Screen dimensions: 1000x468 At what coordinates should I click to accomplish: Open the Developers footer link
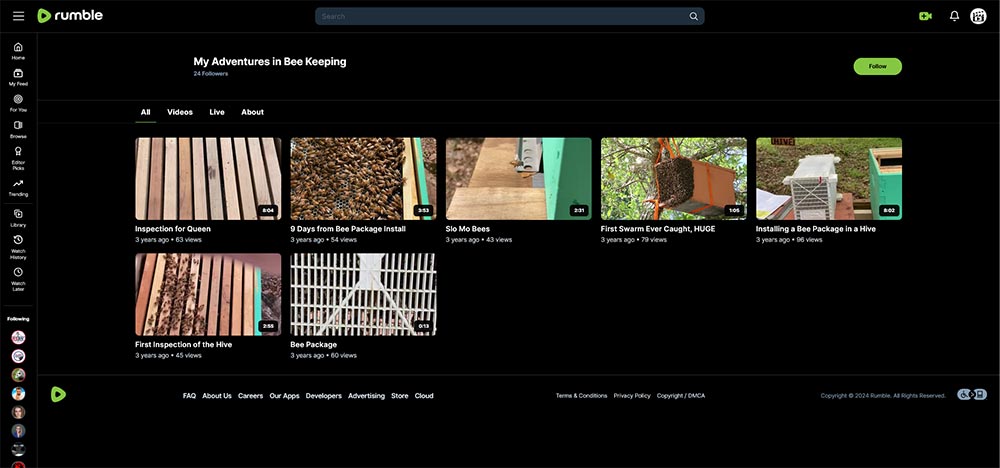coord(323,396)
